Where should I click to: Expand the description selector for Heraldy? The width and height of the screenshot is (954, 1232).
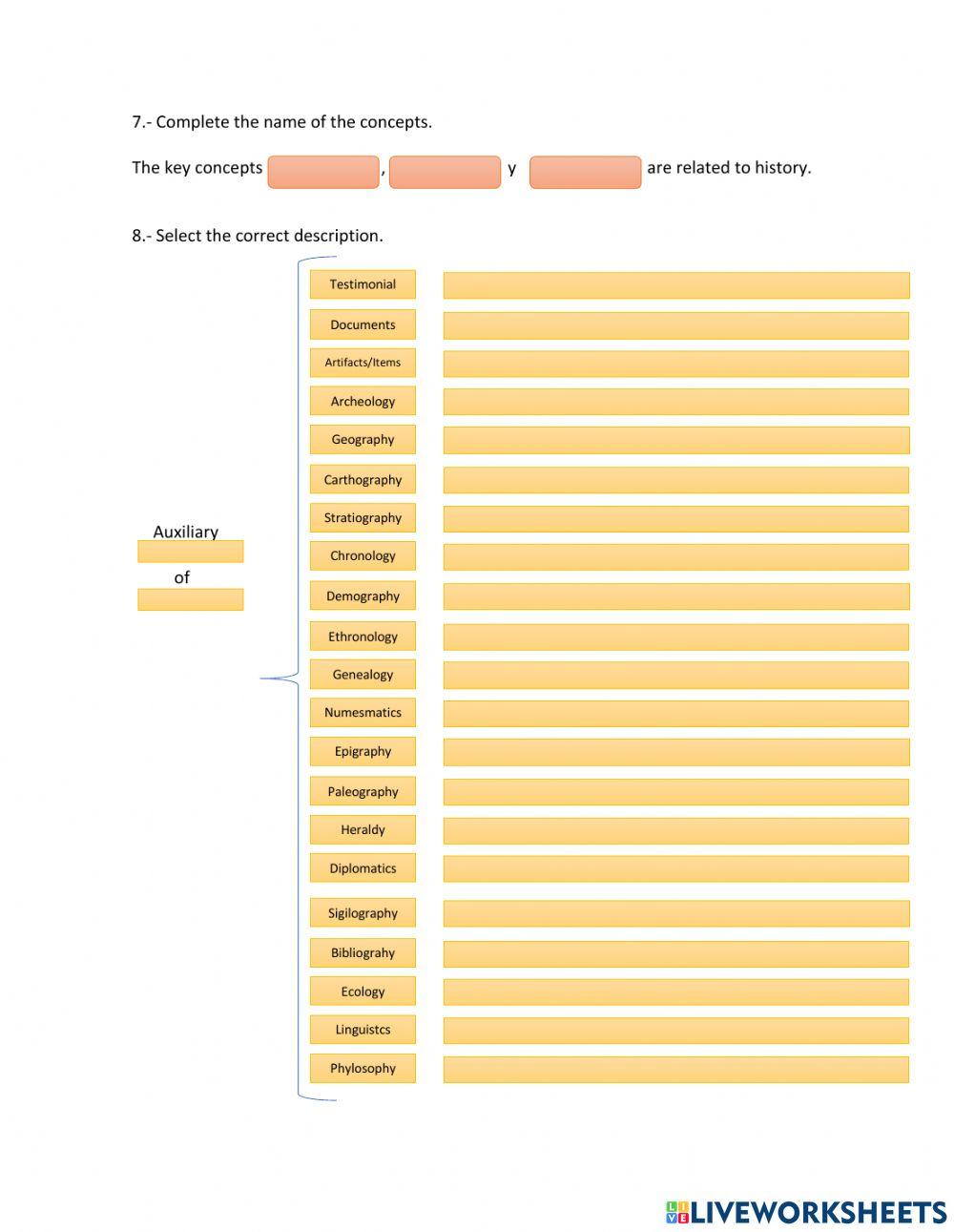pos(675,830)
